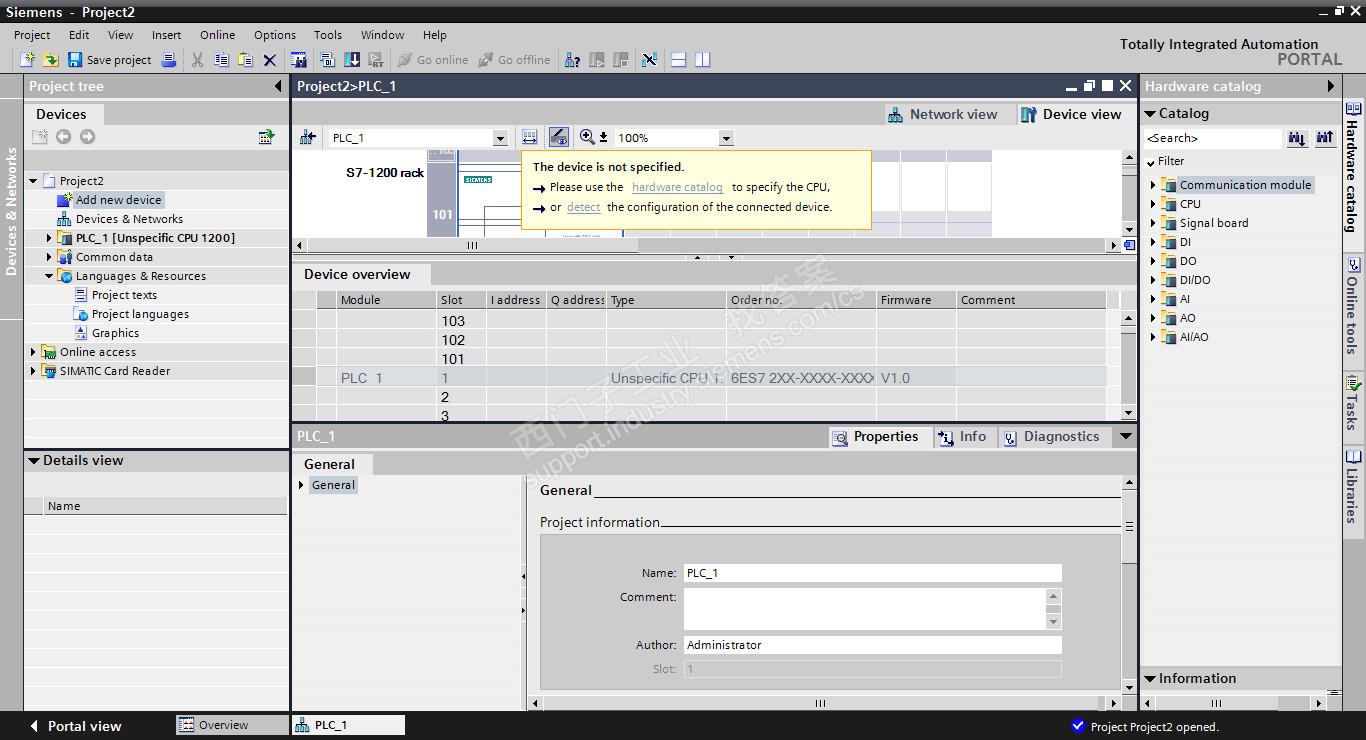Toggle the highlighted view button before the zoom icon

[559, 138]
